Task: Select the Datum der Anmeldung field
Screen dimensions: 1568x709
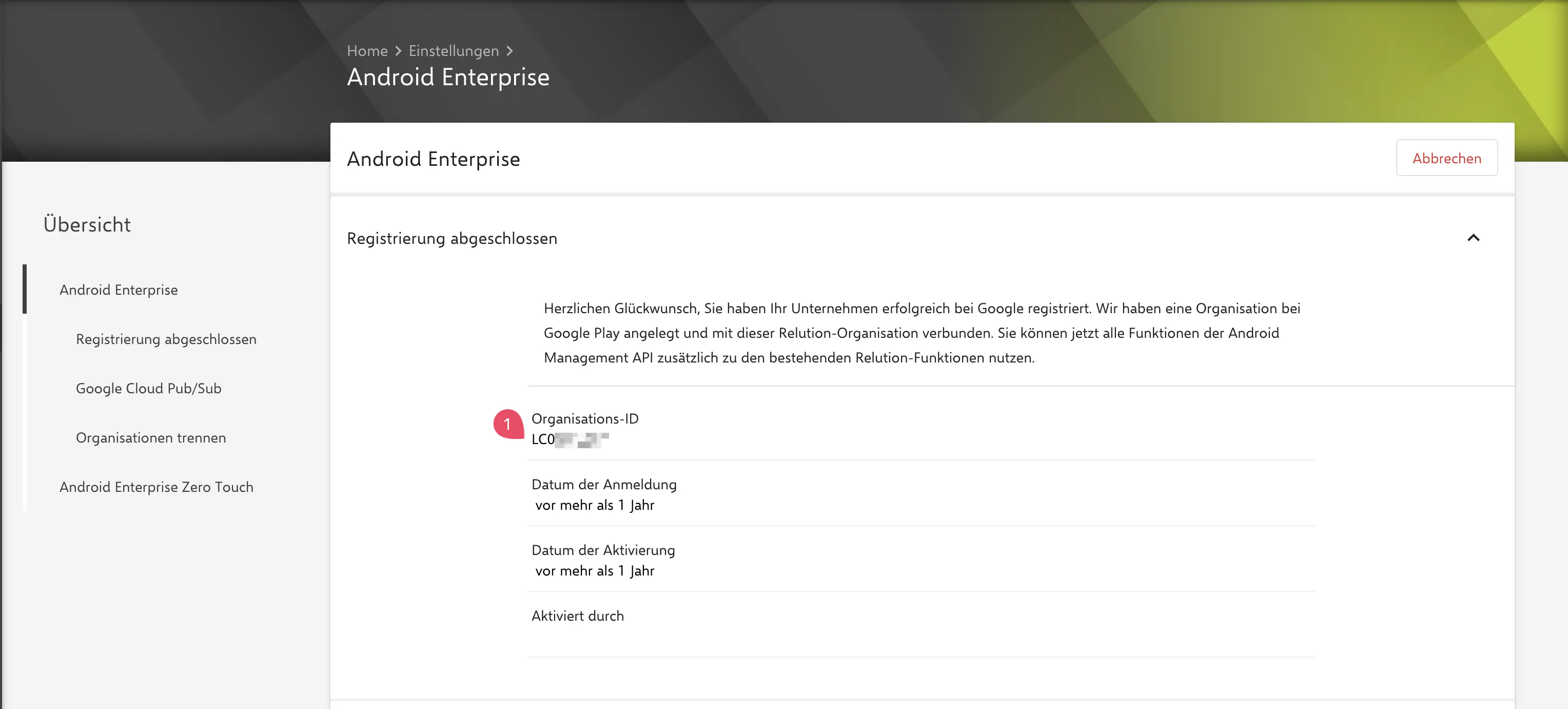Action: [604, 484]
